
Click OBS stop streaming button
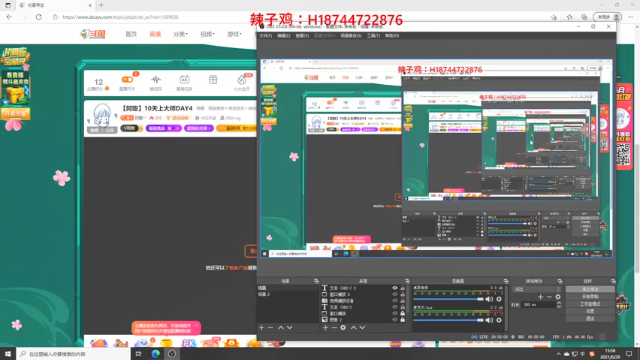[590, 289]
